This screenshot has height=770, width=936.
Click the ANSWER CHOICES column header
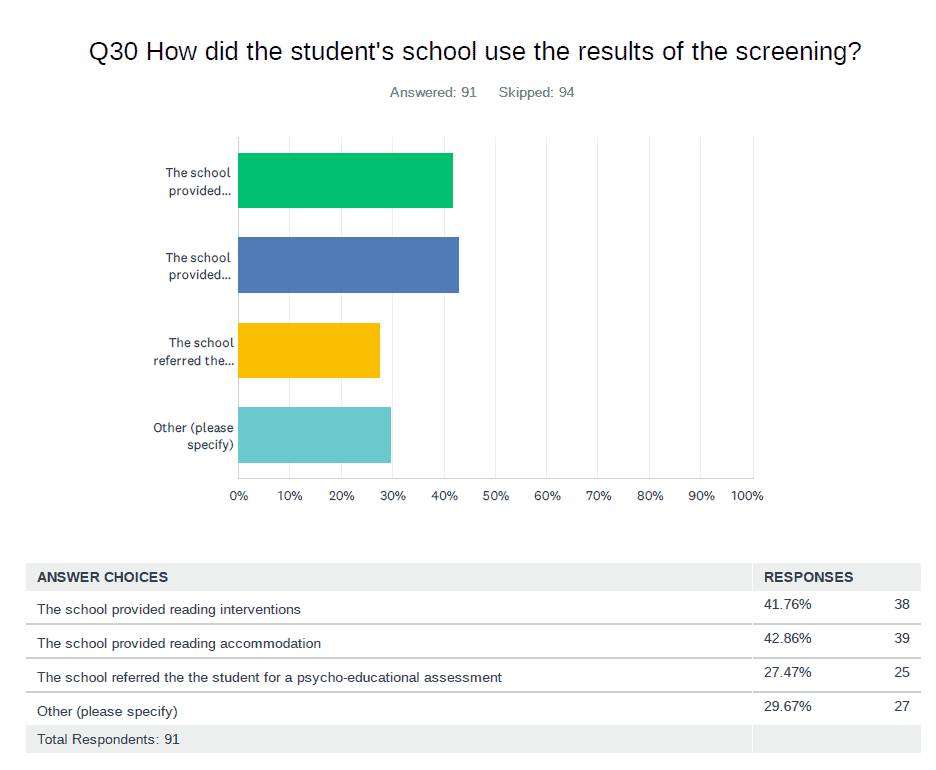pos(103,577)
